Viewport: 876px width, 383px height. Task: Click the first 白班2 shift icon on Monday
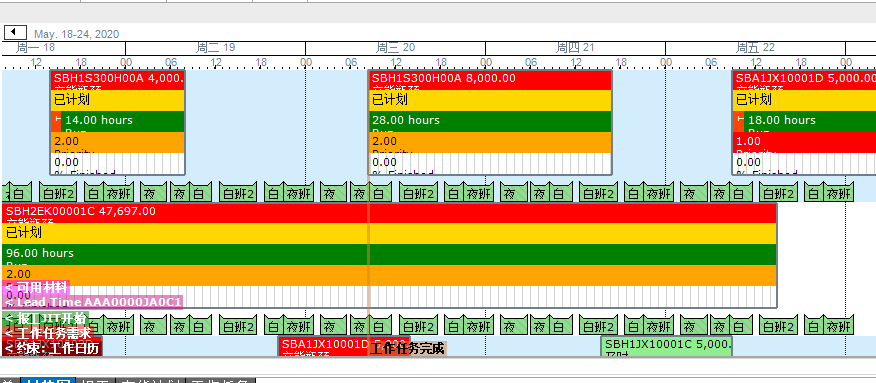tap(58, 192)
